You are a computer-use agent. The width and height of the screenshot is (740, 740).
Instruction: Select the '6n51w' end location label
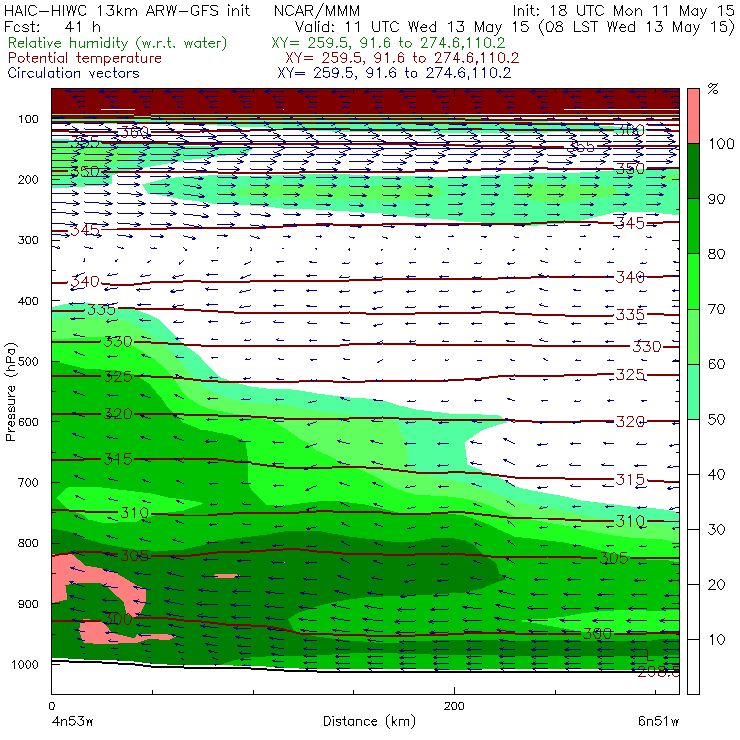(658, 721)
